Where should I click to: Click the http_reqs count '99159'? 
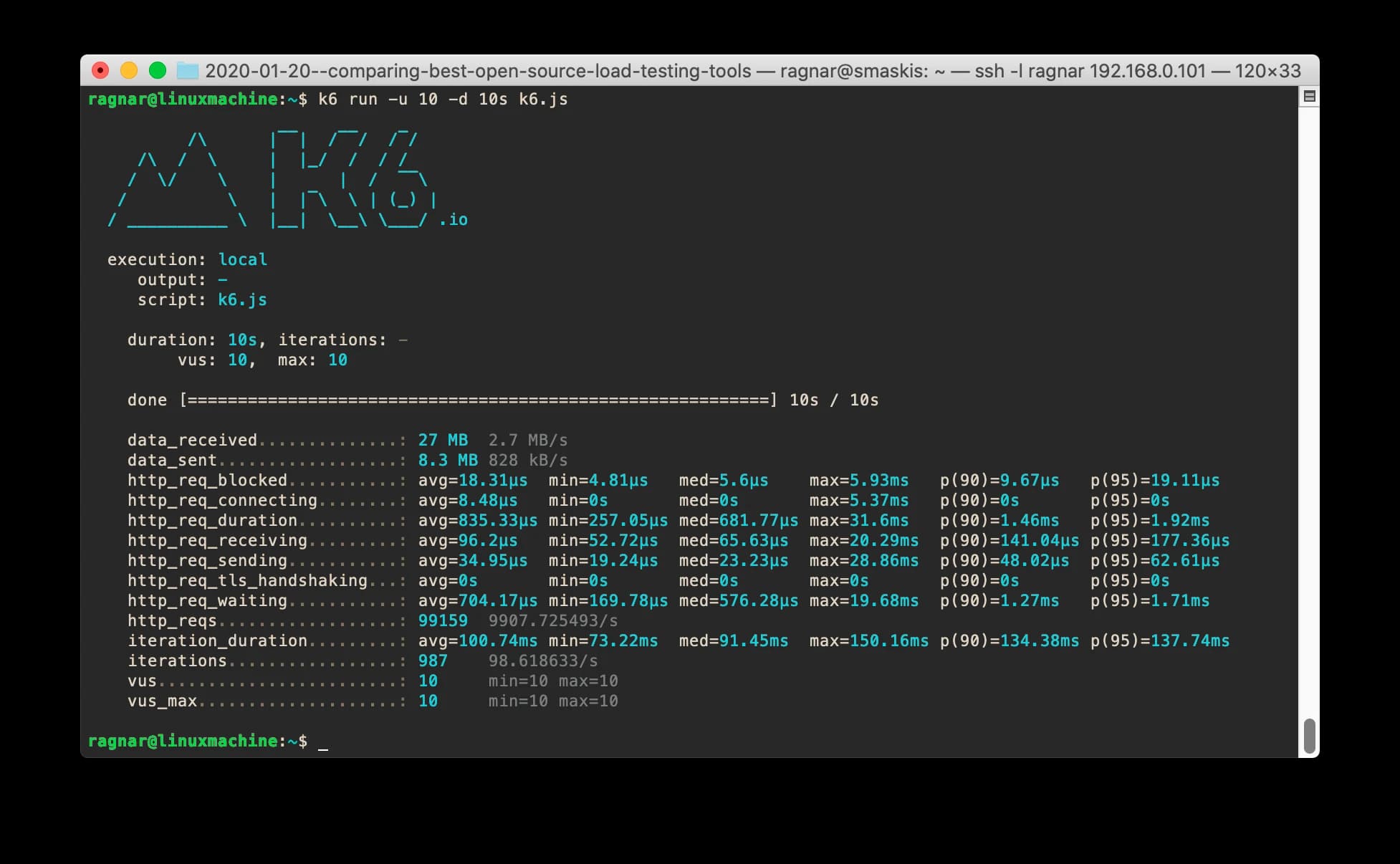(x=443, y=620)
